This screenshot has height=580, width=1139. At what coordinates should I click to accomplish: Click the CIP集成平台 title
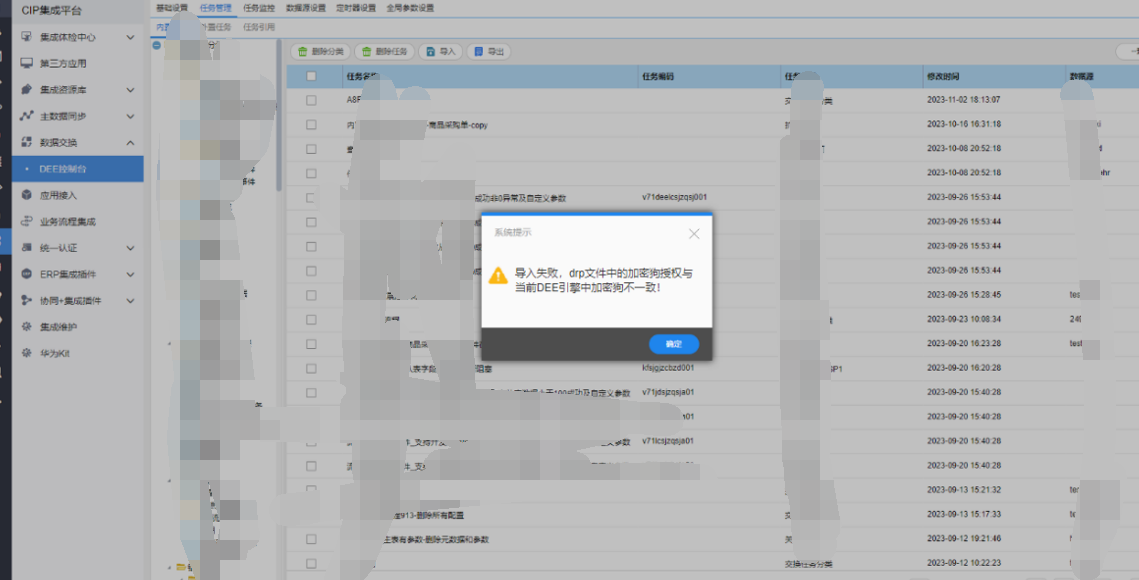(x=53, y=9)
